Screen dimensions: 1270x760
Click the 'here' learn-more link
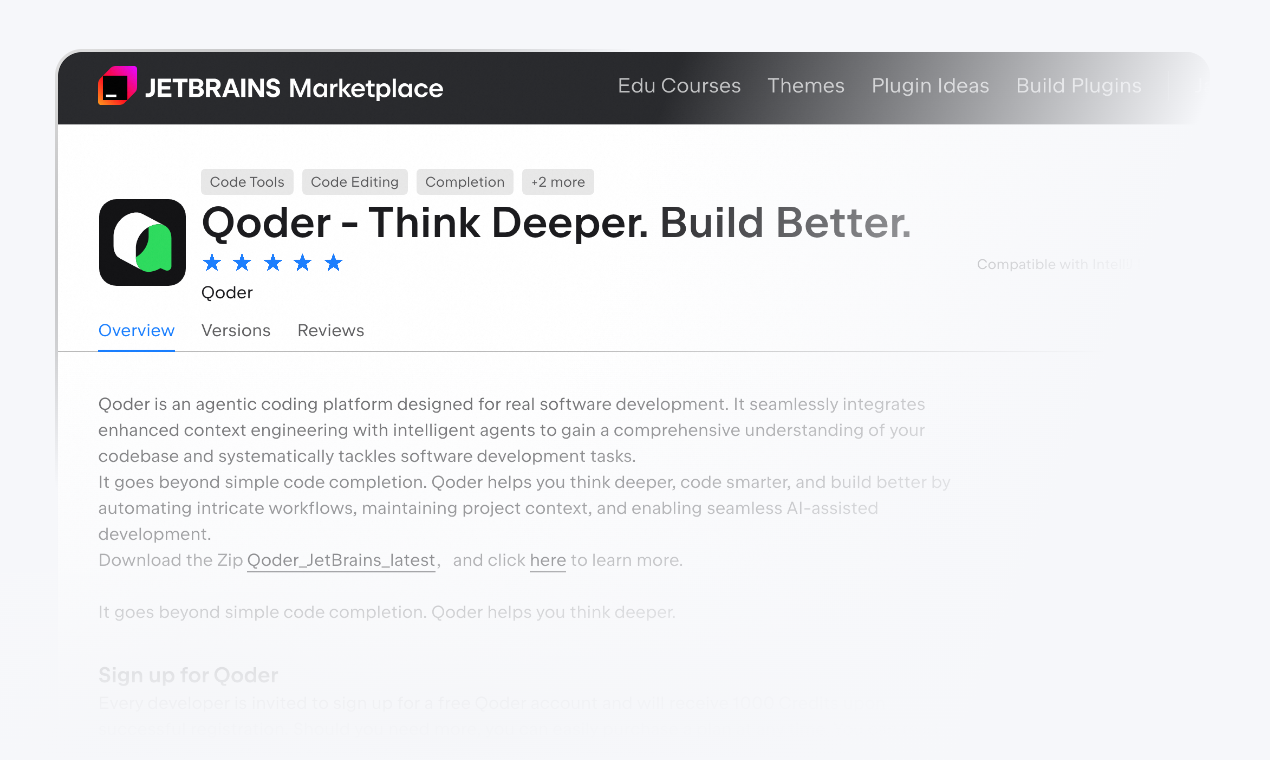pos(547,560)
